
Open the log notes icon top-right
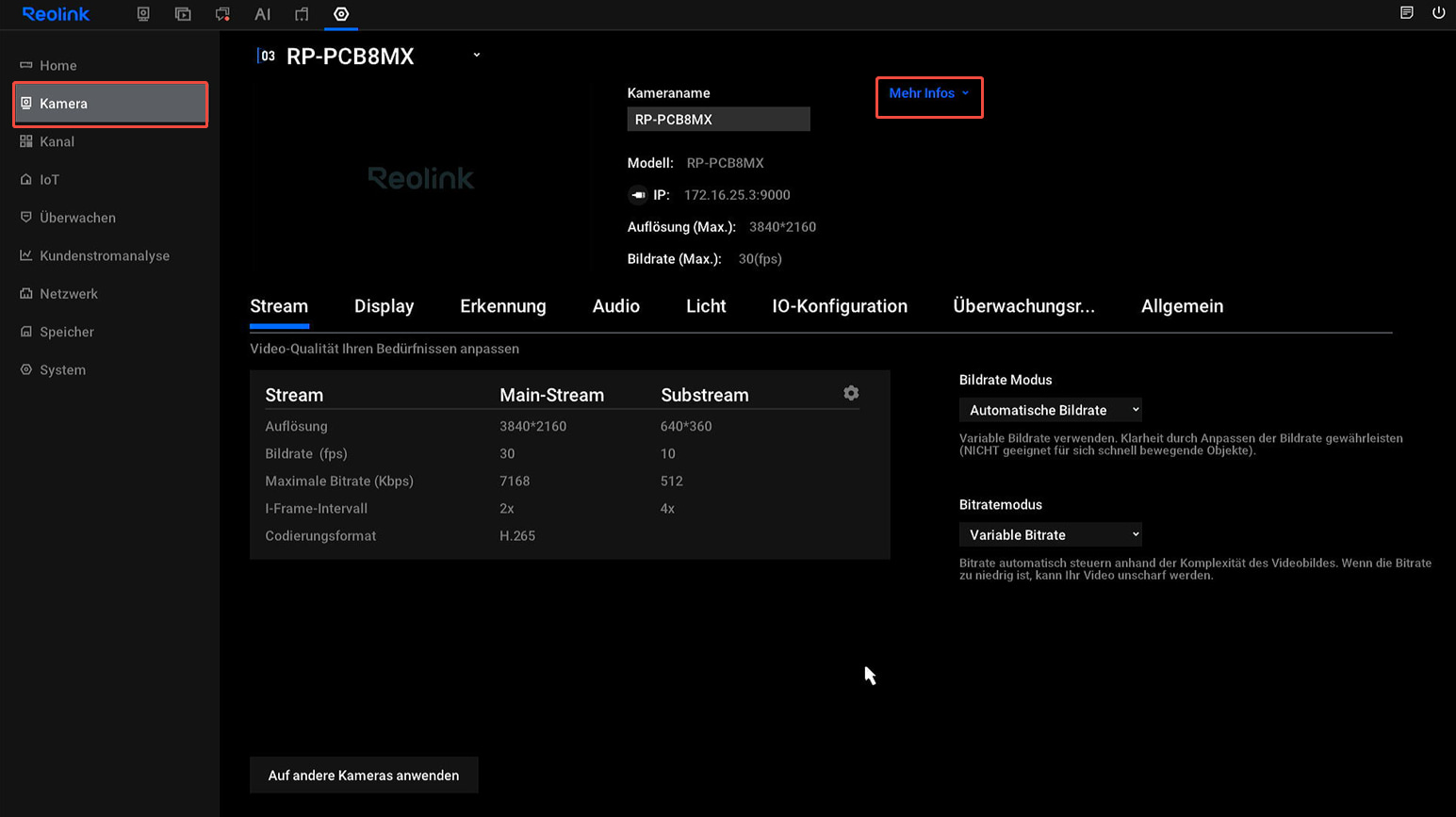(1406, 13)
